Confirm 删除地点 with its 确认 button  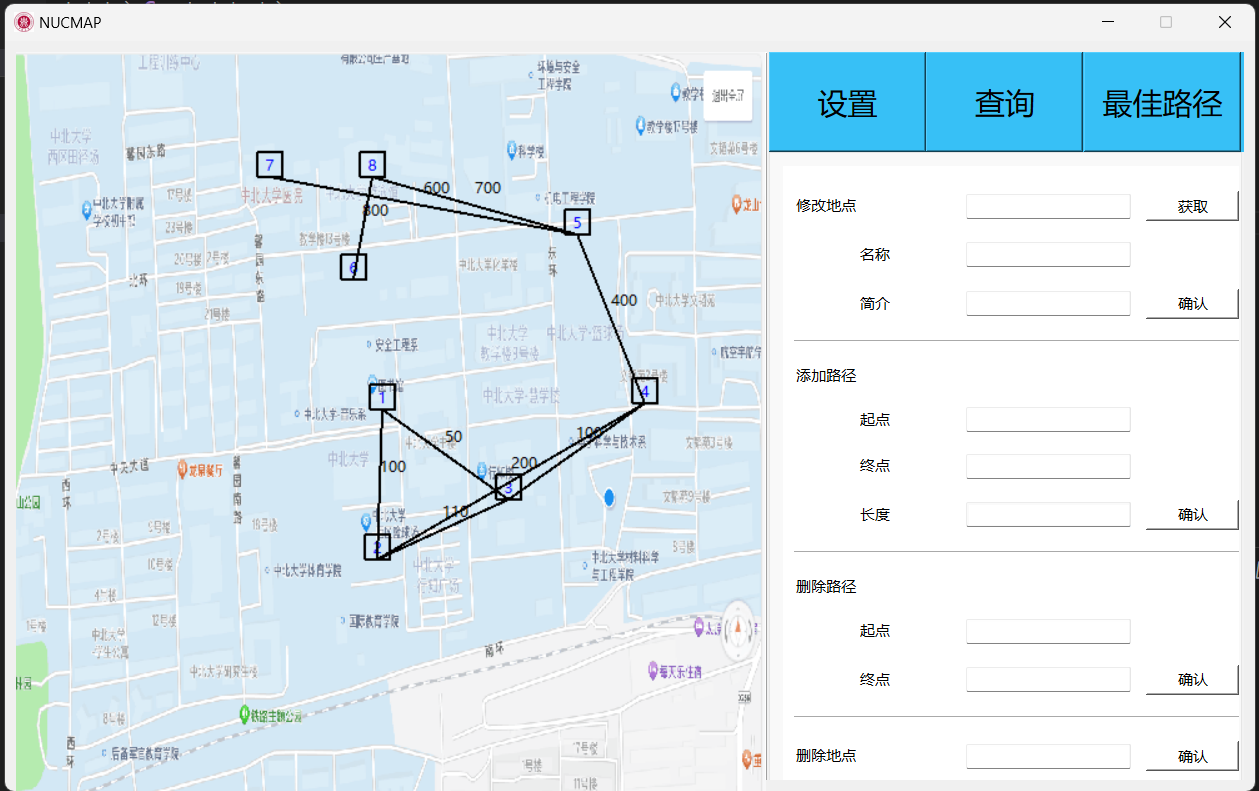point(1192,757)
